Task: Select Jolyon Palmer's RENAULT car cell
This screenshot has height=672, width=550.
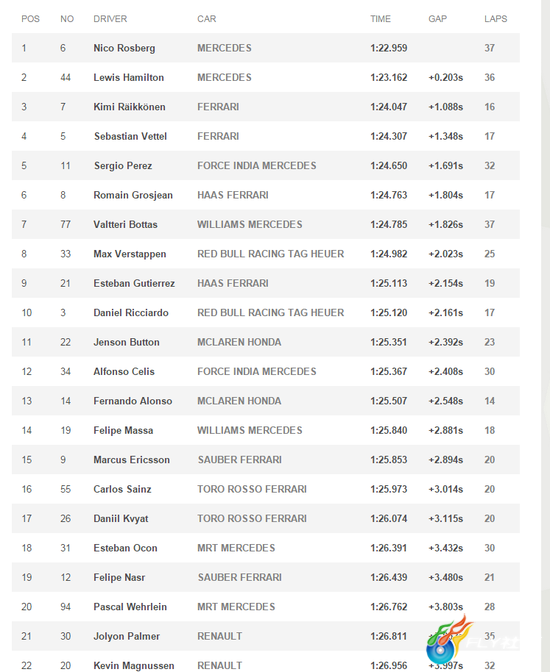Action: click(219, 636)
